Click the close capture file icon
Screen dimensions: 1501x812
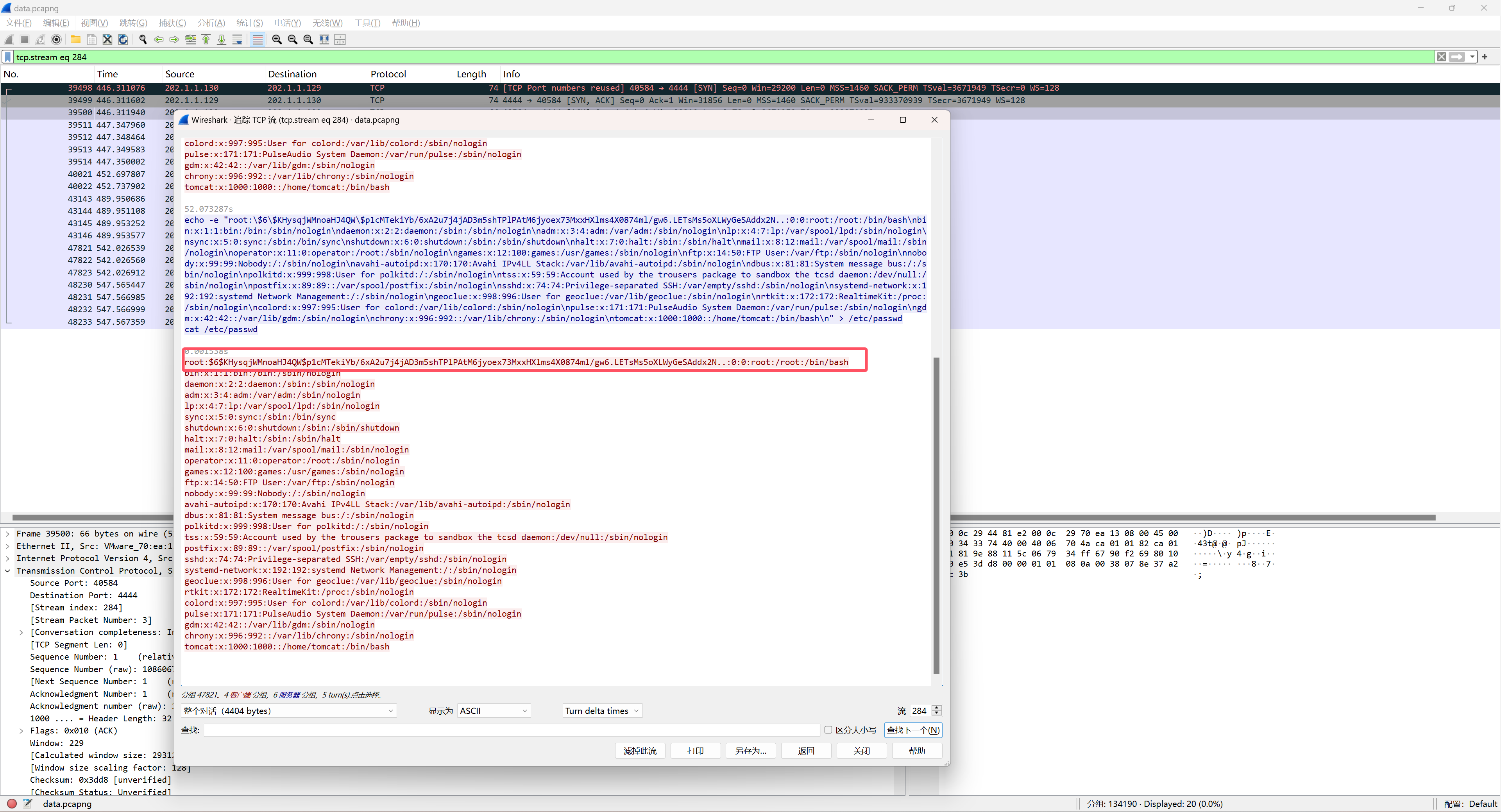107,39
